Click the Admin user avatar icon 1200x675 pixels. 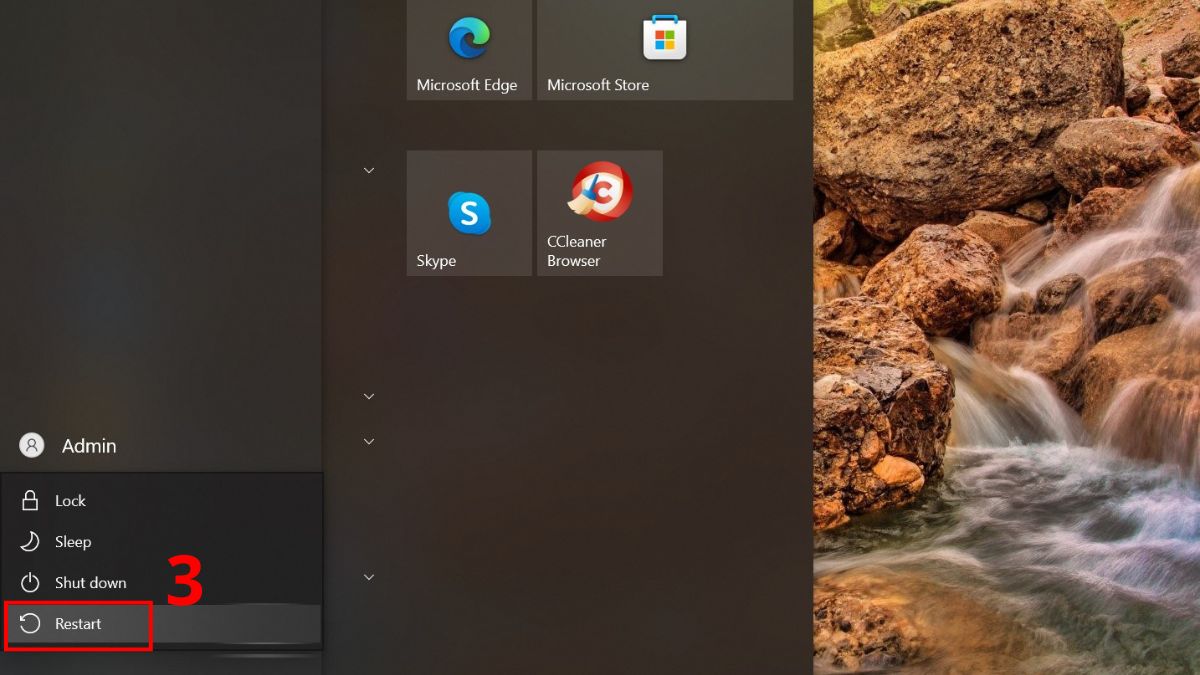pyautogui.click(x=32, y=446)
